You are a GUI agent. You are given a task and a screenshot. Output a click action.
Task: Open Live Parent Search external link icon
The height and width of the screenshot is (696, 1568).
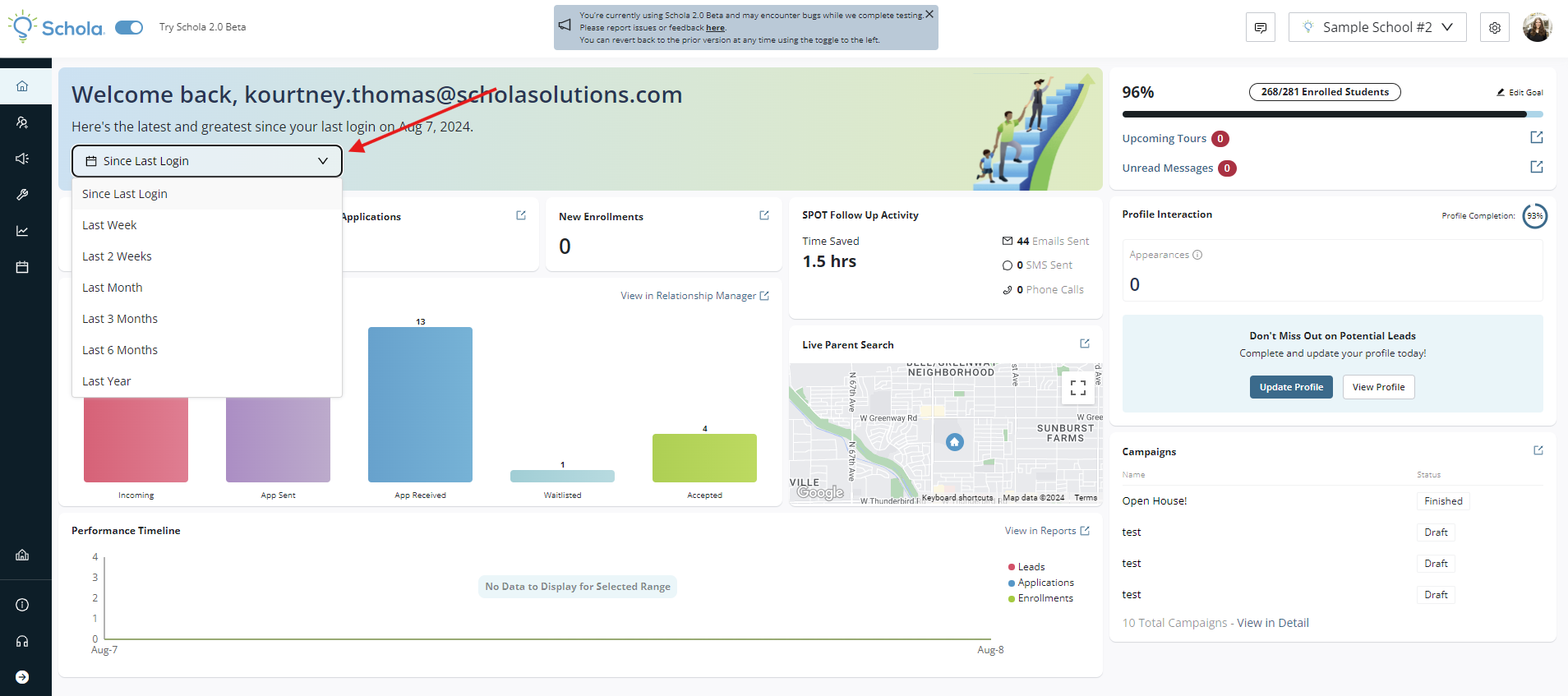[1085, 343]
